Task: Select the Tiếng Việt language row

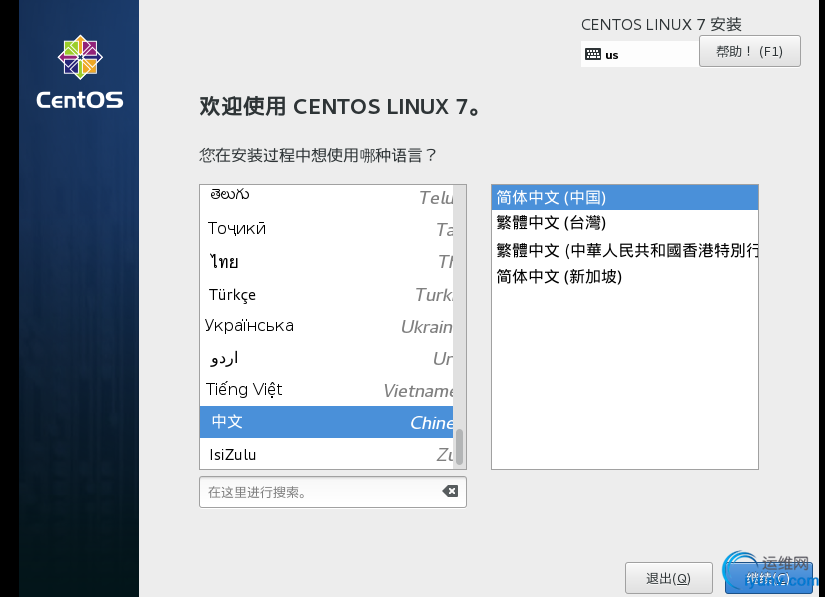Action: click(326, 390)
